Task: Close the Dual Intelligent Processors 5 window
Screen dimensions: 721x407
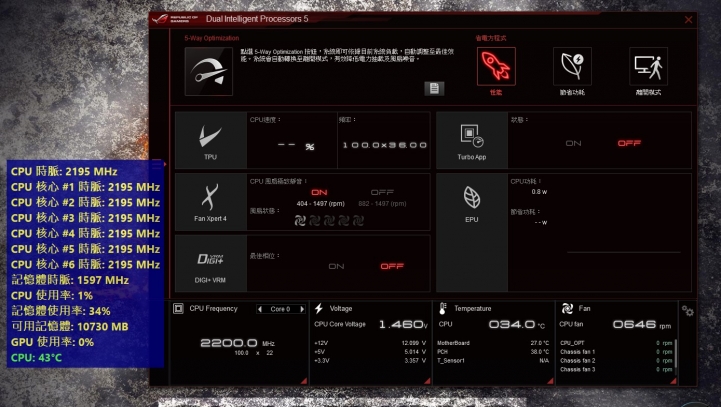Action: point(688,20)
